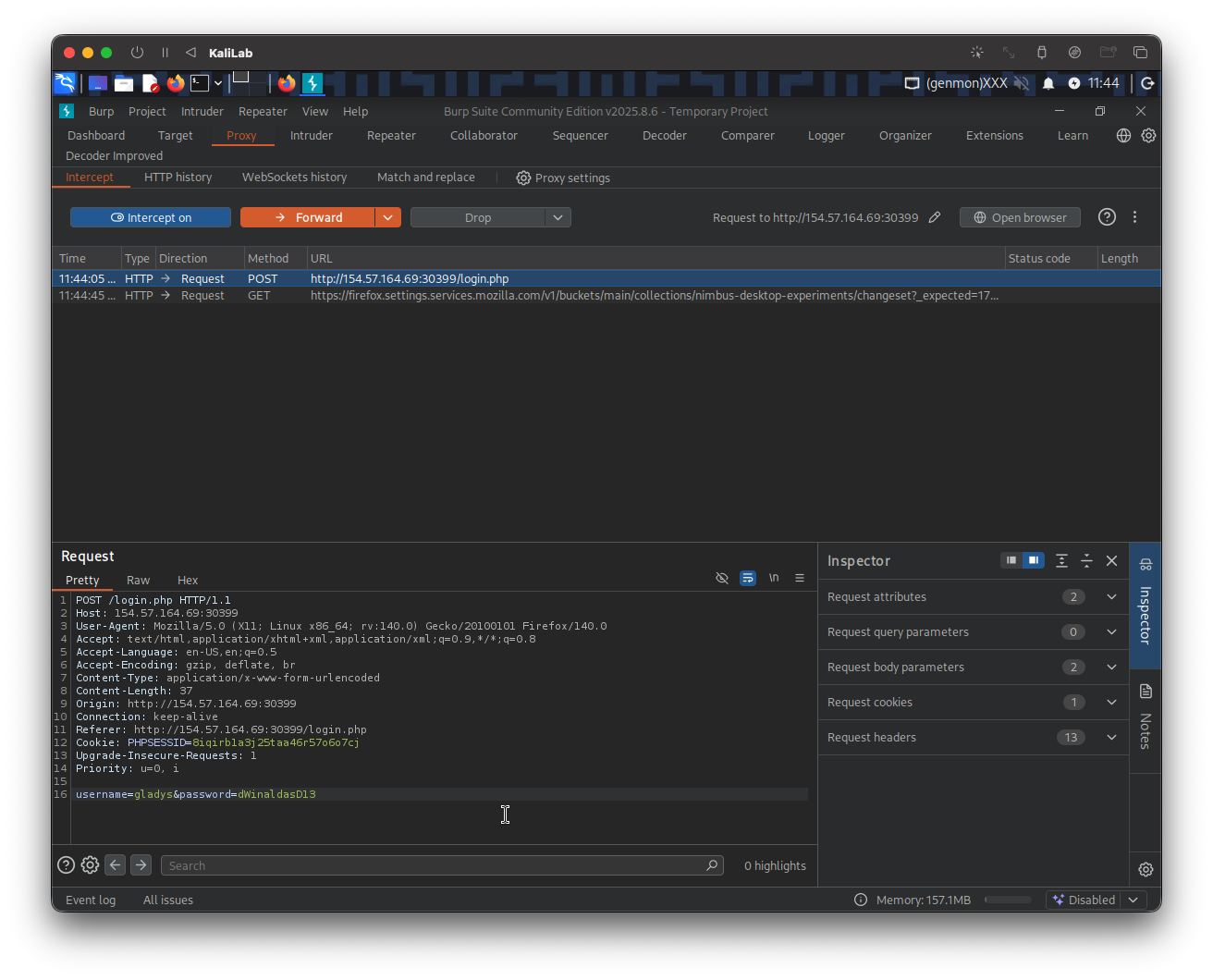
Task: Collapse all Inspector sections icon
Action: point(1087,560)
